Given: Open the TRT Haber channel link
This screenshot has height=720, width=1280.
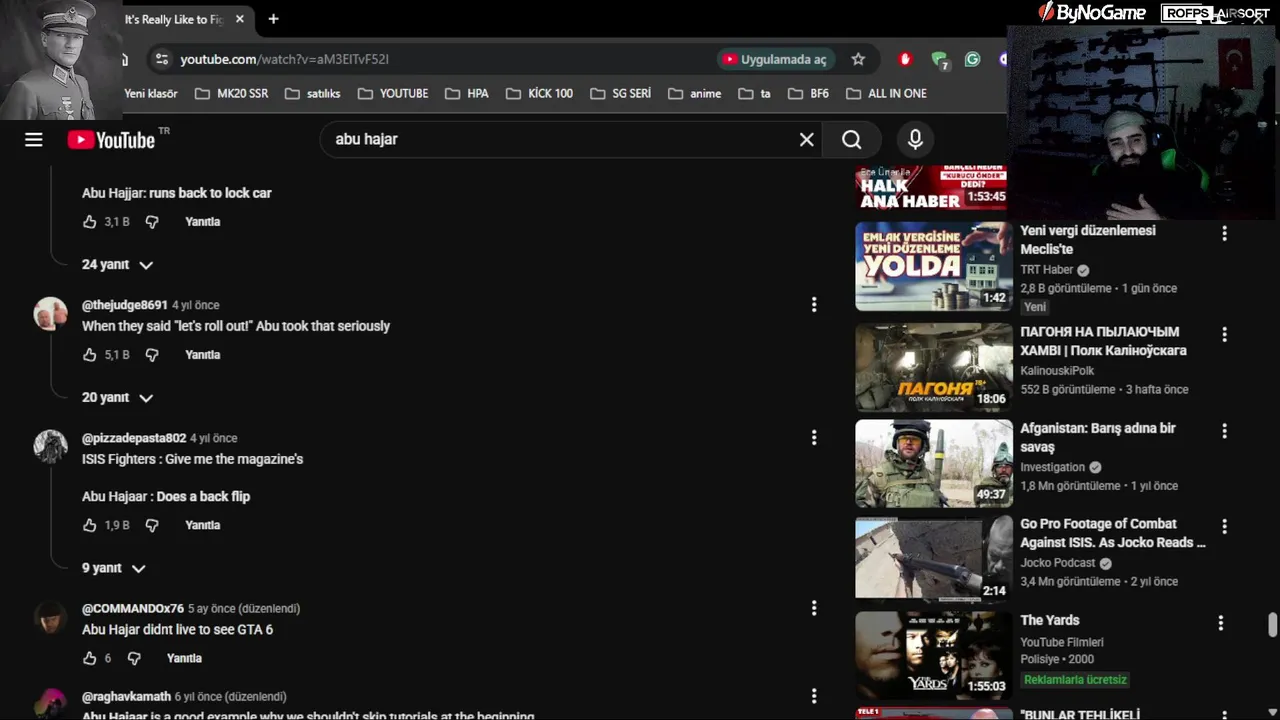Looking at the screenshot, I should 1047,270.
